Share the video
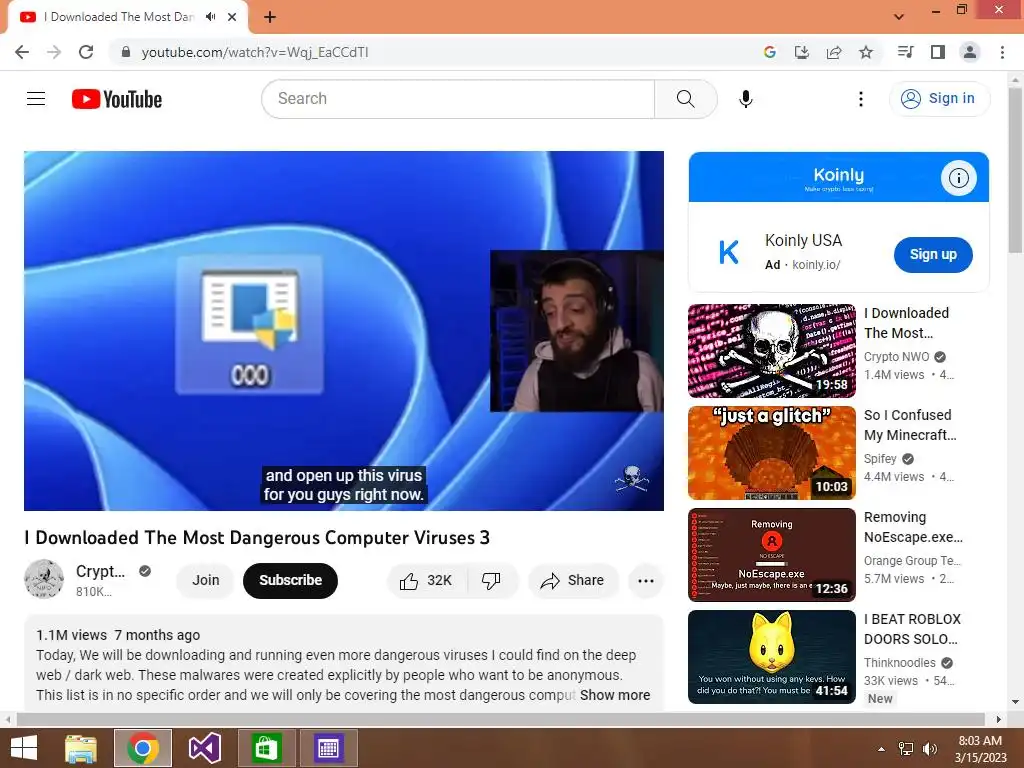The width and height of the screenshot is (1024, 768). click(573, 581)
